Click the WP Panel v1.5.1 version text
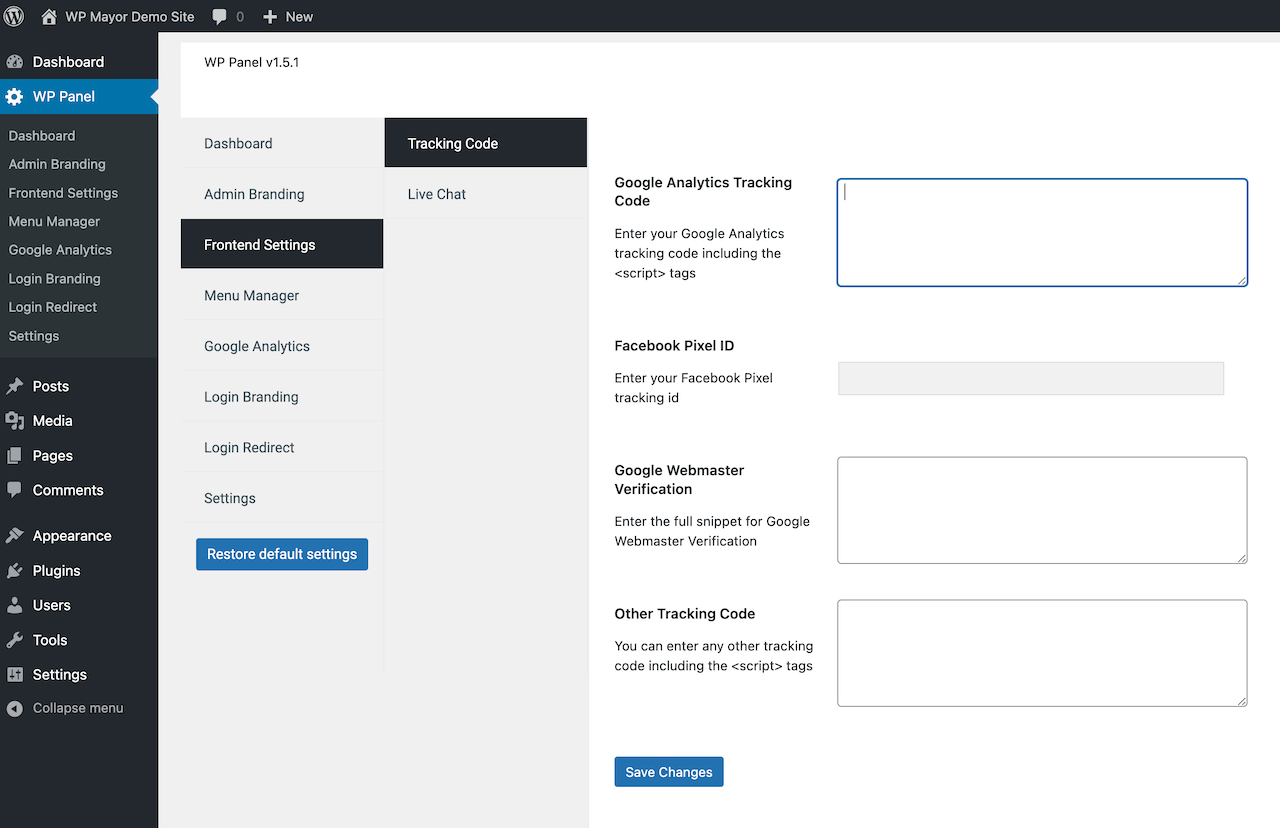 point(251,62)
